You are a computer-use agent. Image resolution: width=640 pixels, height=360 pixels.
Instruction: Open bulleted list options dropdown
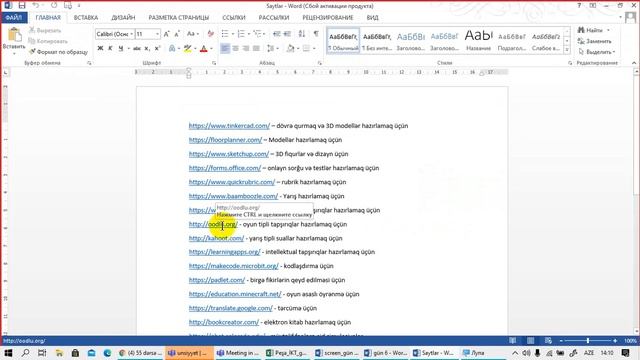pyautogui.click(x=233, y=34)
